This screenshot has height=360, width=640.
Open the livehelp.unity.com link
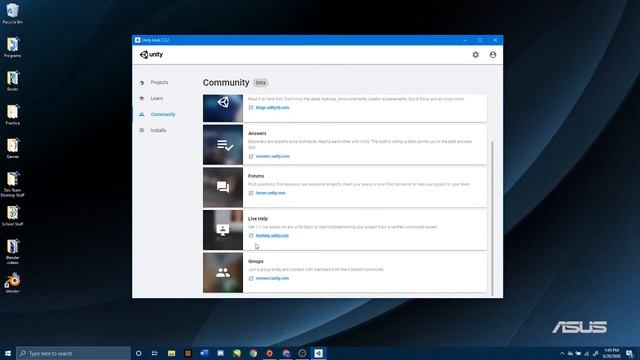(x=272, y=236)
